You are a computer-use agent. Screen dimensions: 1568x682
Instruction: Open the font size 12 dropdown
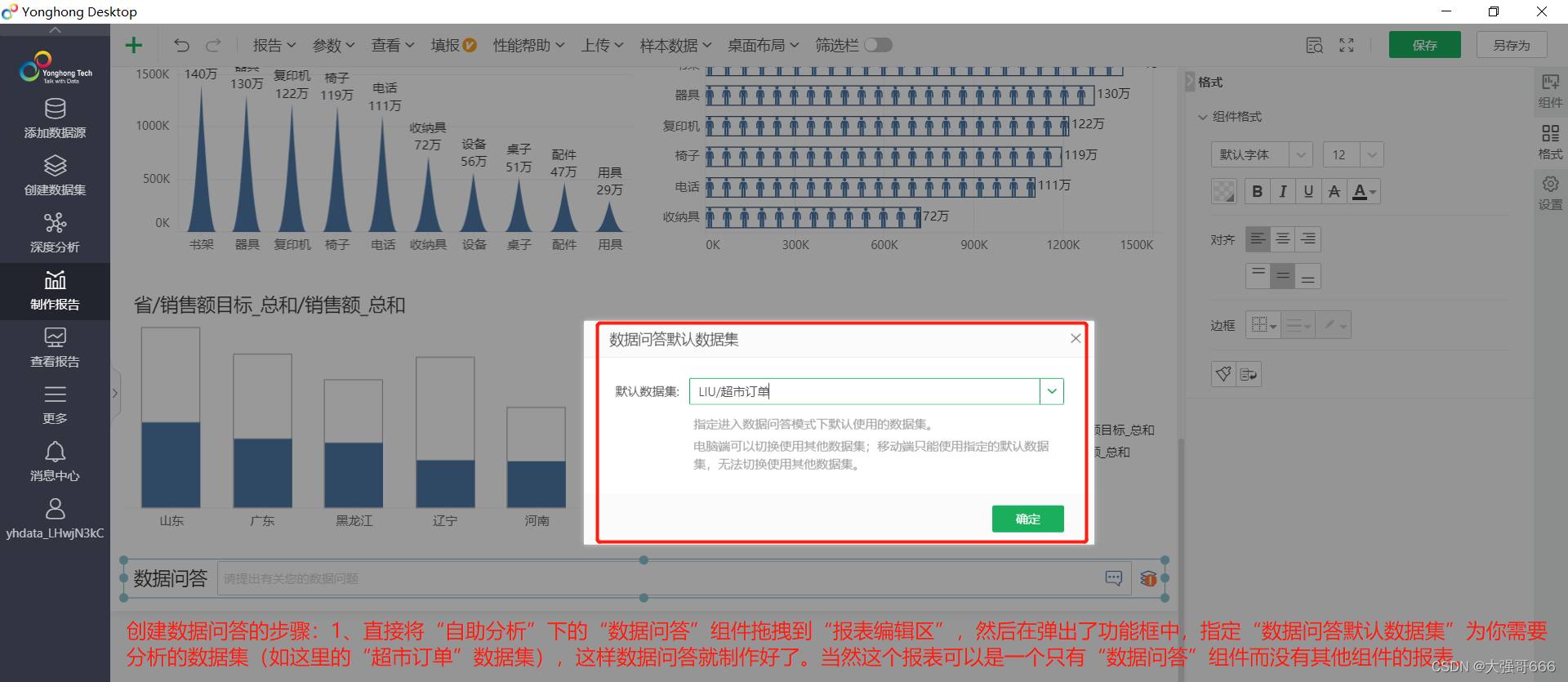[1353, 154]
